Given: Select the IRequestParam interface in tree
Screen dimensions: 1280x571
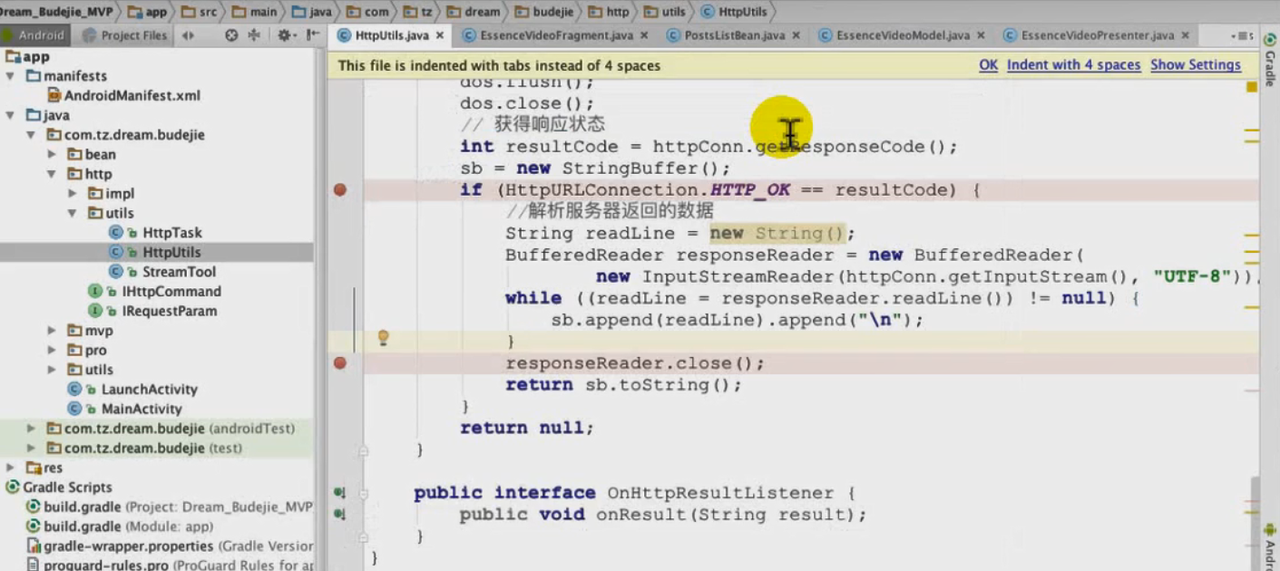Looking at the screenshot, I should (x=169, y=311).
